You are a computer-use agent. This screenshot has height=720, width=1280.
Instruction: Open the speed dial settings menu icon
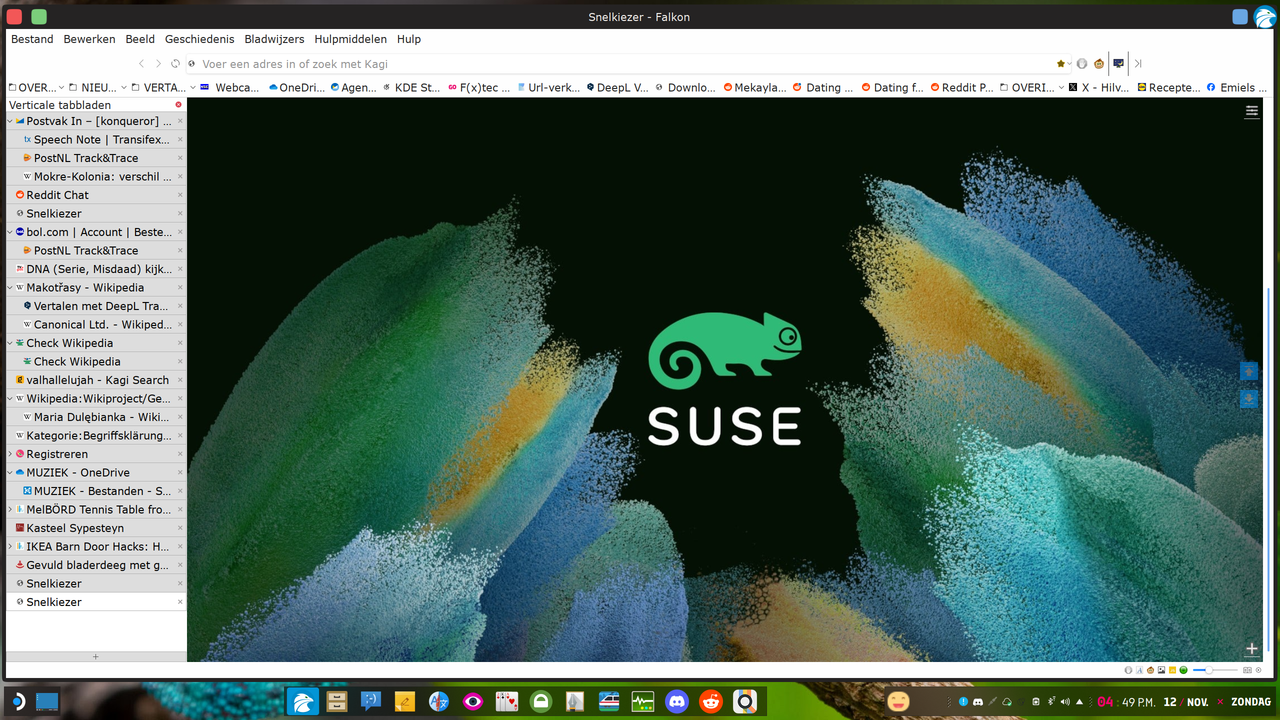click(x=1251, y=112)
